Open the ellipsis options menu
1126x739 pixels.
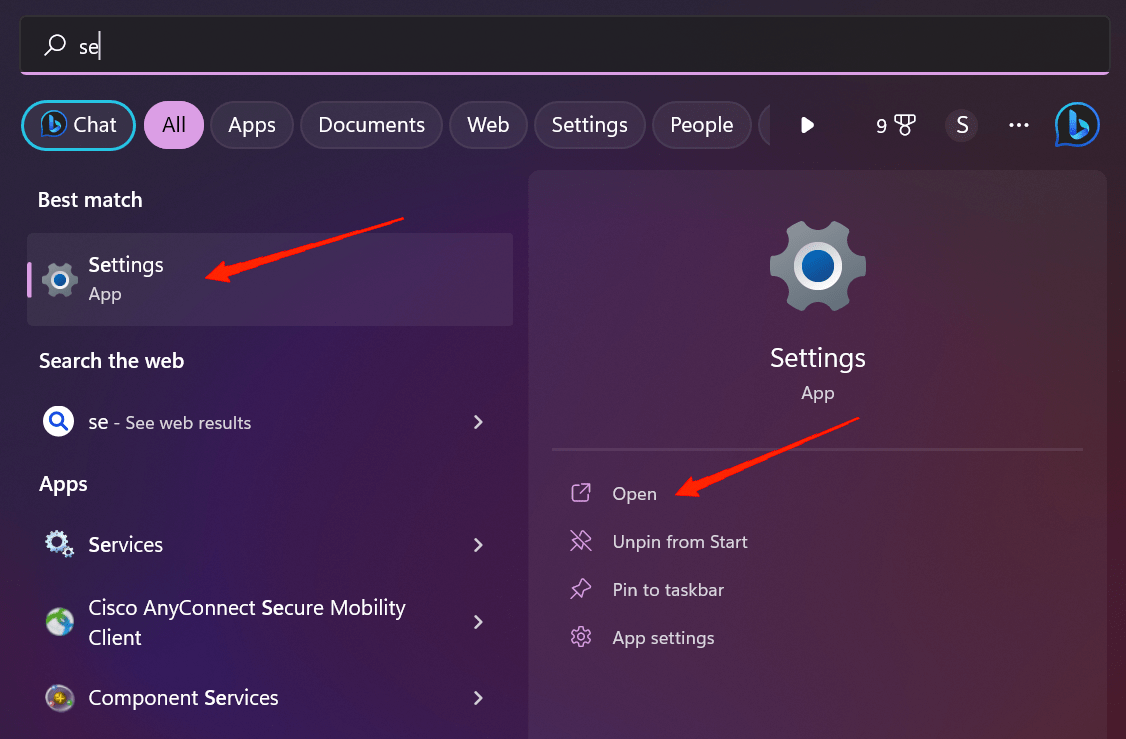[1018, 125]
